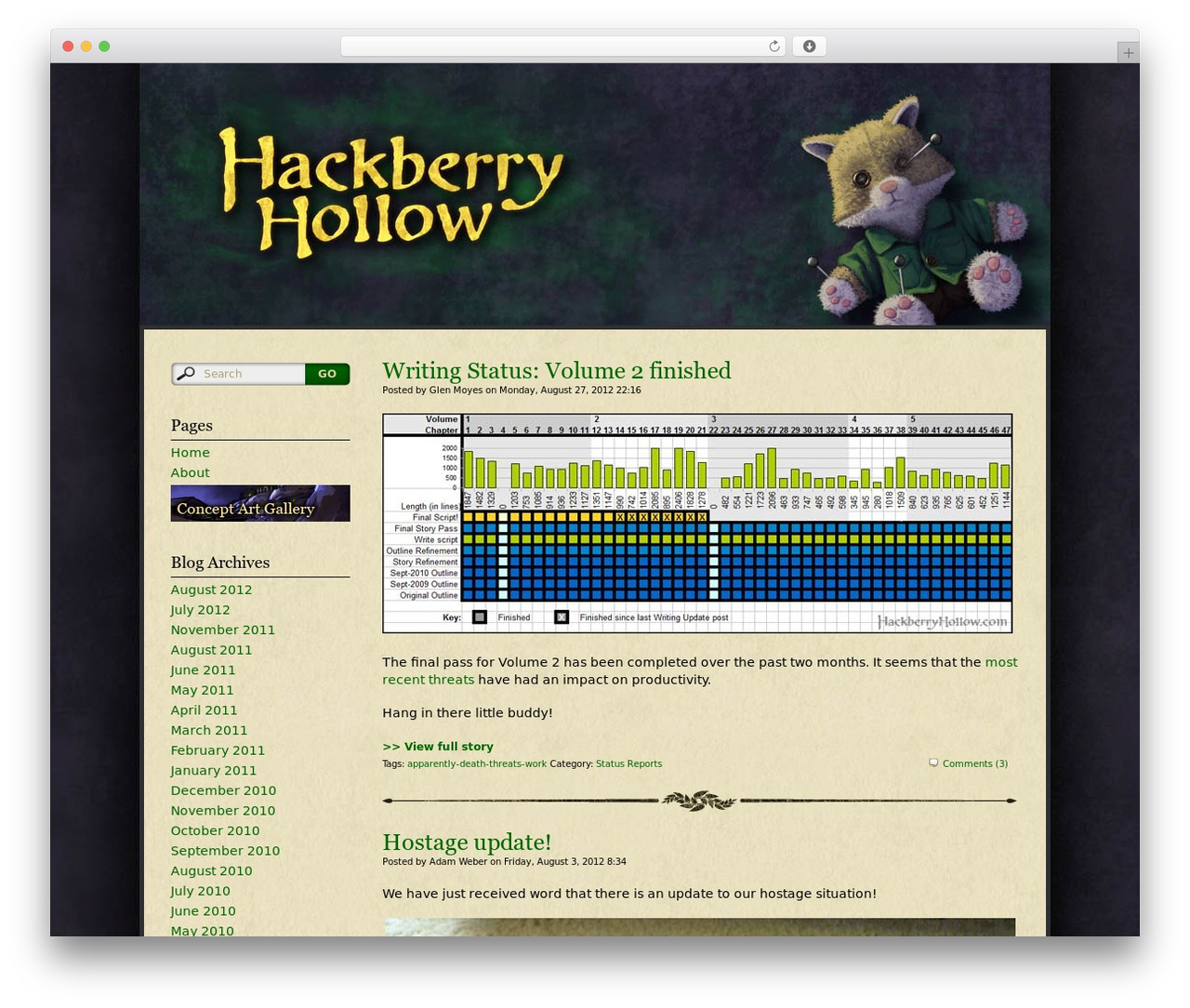Image resolution: width=1190 pixels, height=1008 pixels.
Task: Click the browser reload icon
Action: click(773, 46)
